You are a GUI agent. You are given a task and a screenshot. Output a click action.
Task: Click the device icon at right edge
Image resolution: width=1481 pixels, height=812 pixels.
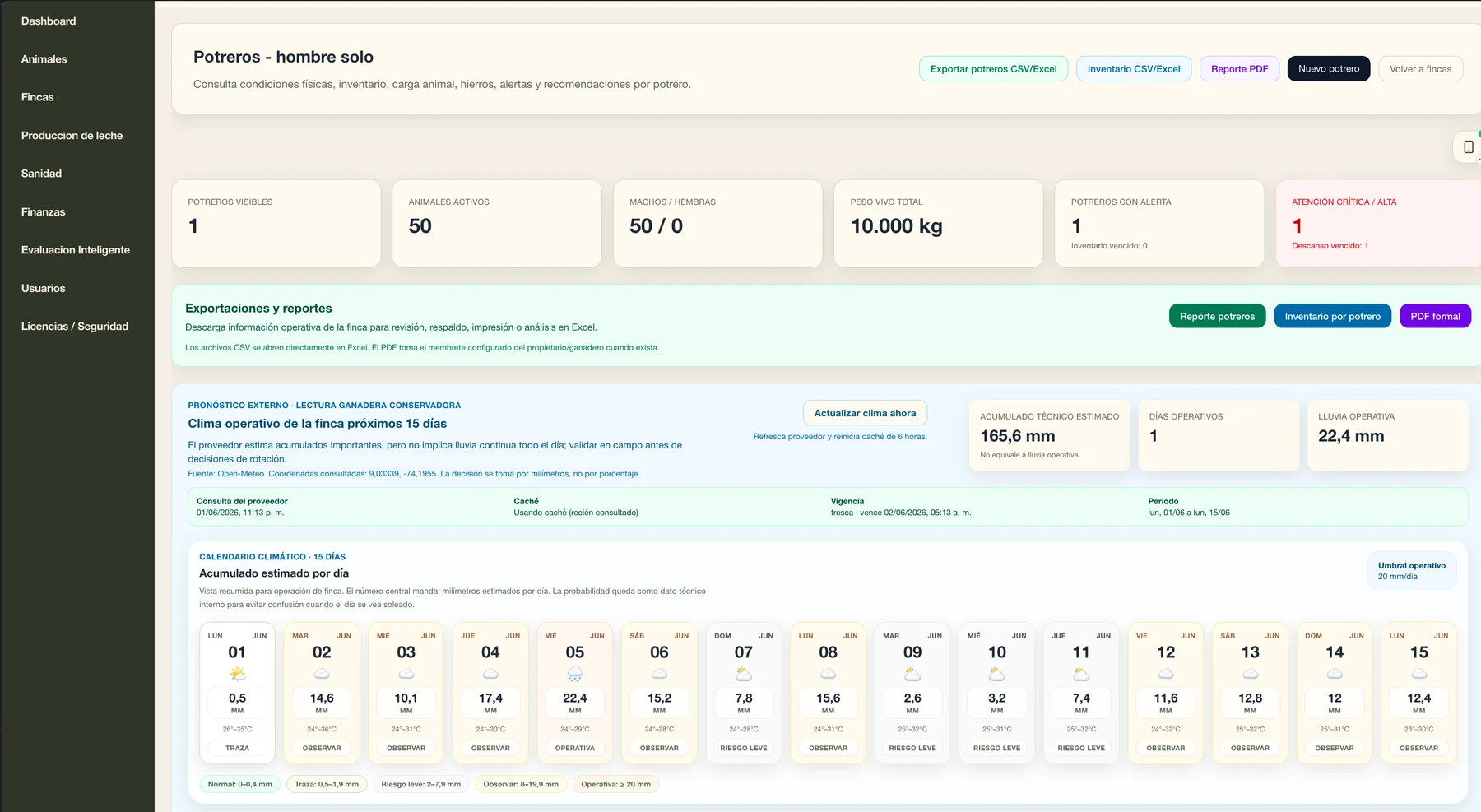pyautogui.click(x=1469, y=147)
